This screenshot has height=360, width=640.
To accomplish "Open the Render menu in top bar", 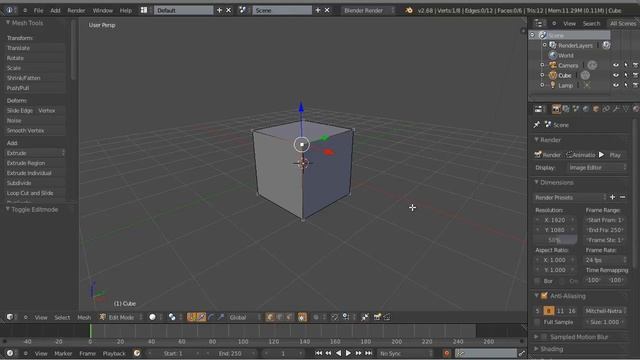I will (x=76, y=10).
